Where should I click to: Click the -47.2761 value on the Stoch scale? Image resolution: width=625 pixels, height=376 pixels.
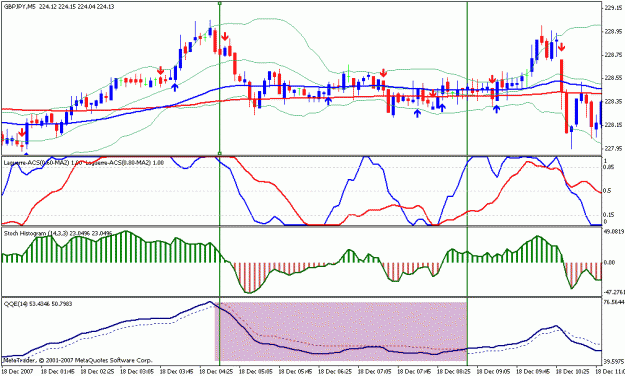(x=614, y=292)
